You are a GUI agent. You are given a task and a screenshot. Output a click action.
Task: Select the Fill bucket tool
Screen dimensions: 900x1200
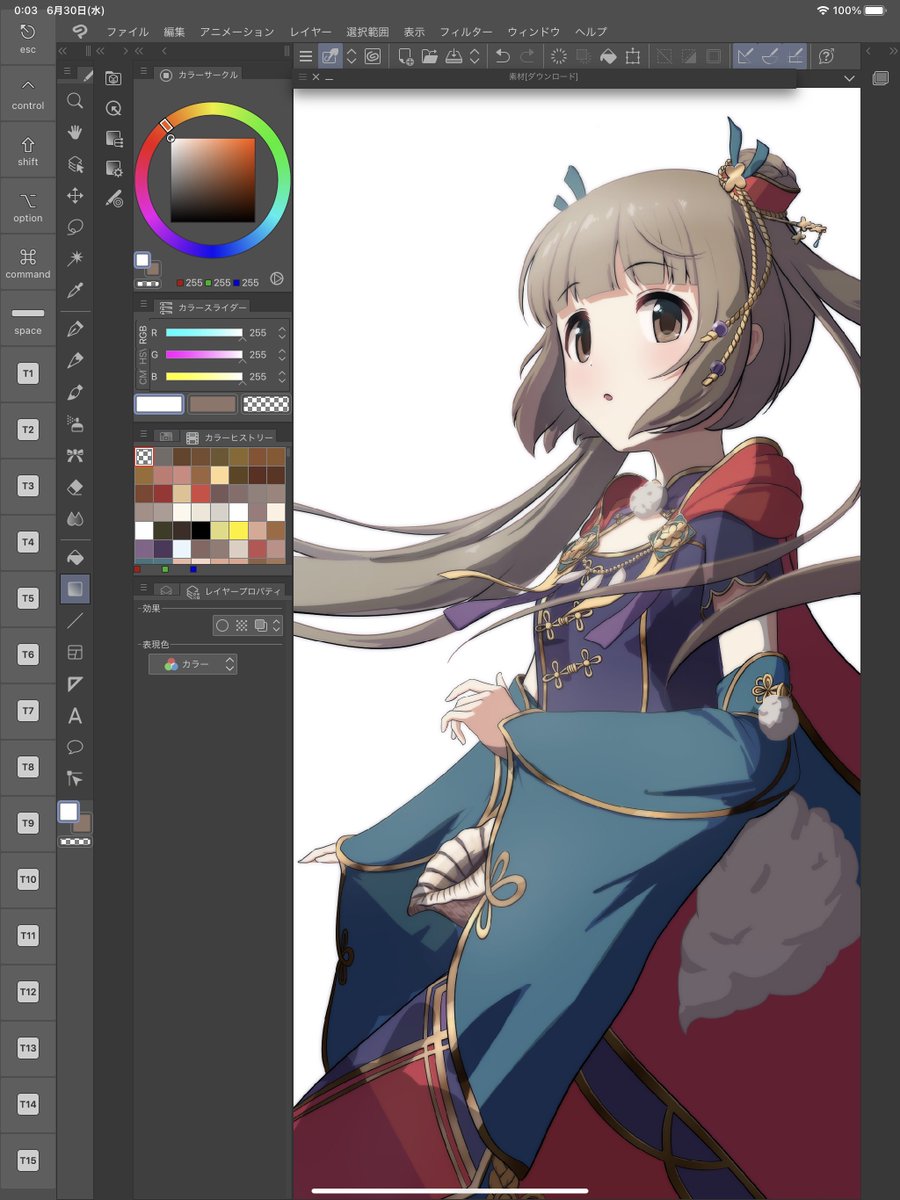pyautogui.click(x=75, y=557)
